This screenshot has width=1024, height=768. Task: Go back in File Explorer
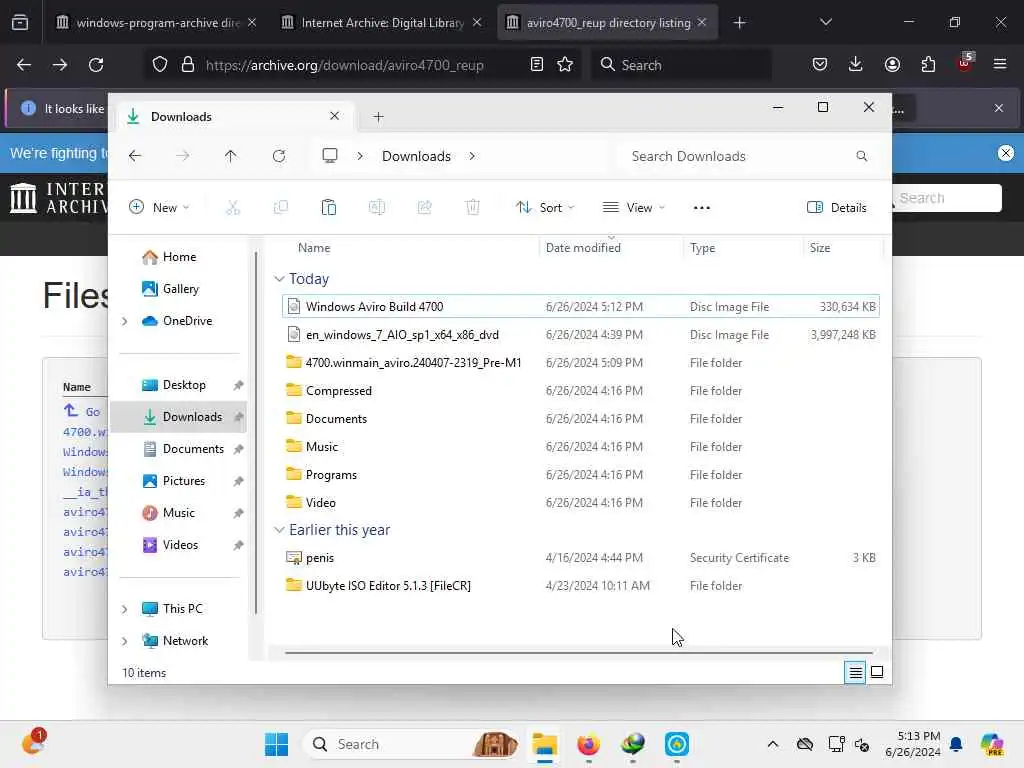click(135, 156)
